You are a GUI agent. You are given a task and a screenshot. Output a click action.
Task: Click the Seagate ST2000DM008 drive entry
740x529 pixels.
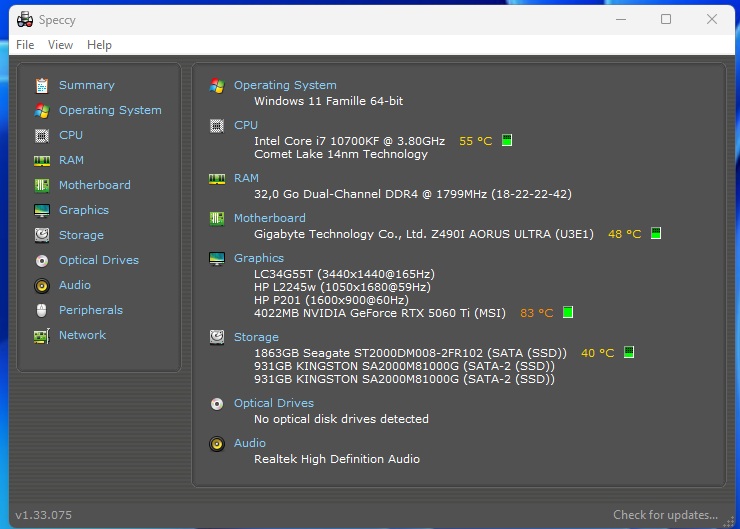(410, 353)
